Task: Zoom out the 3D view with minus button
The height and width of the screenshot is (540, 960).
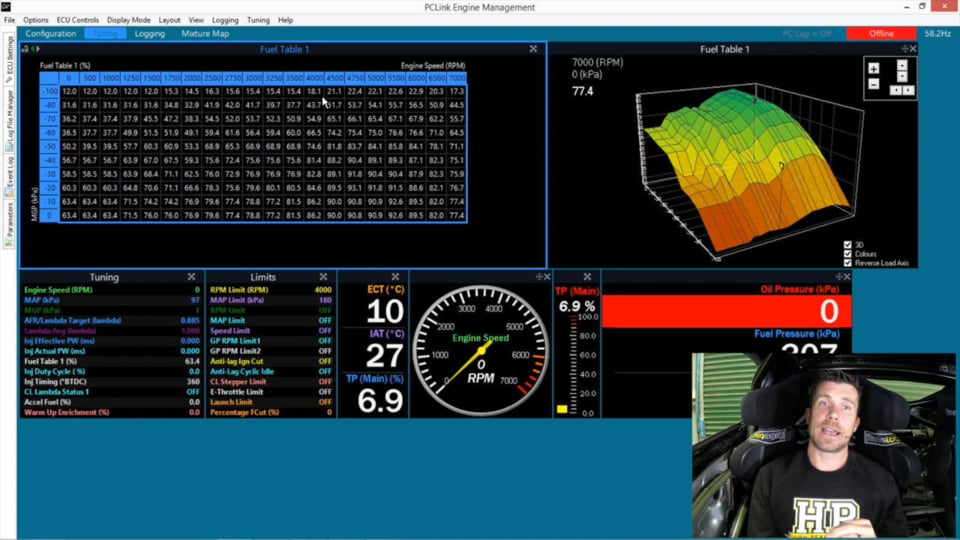Action: coord(874,84)
